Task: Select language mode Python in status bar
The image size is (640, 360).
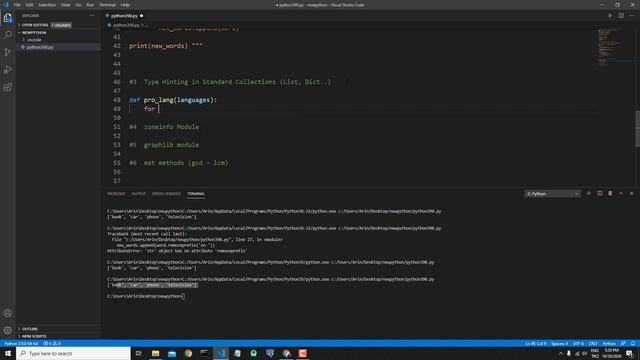Action: [x=609, y=344]
